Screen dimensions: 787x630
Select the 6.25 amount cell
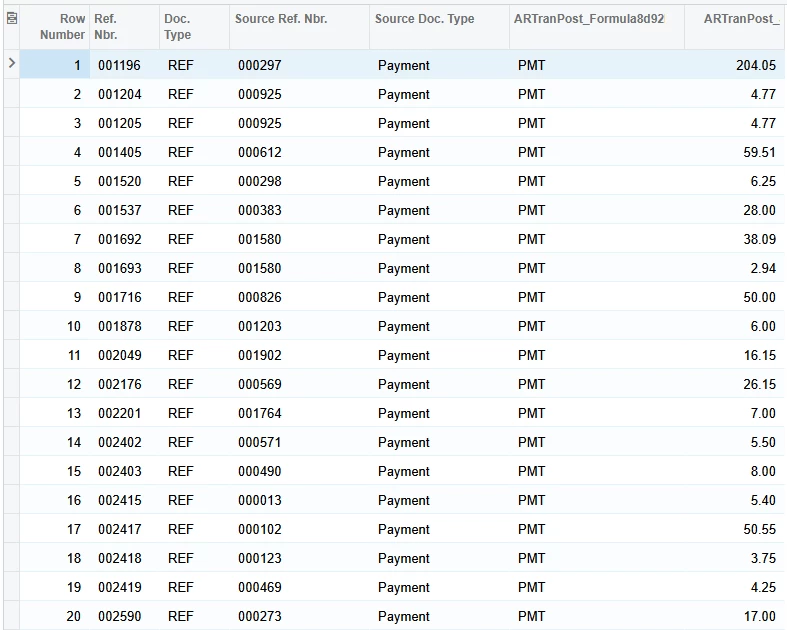(735, 181)
